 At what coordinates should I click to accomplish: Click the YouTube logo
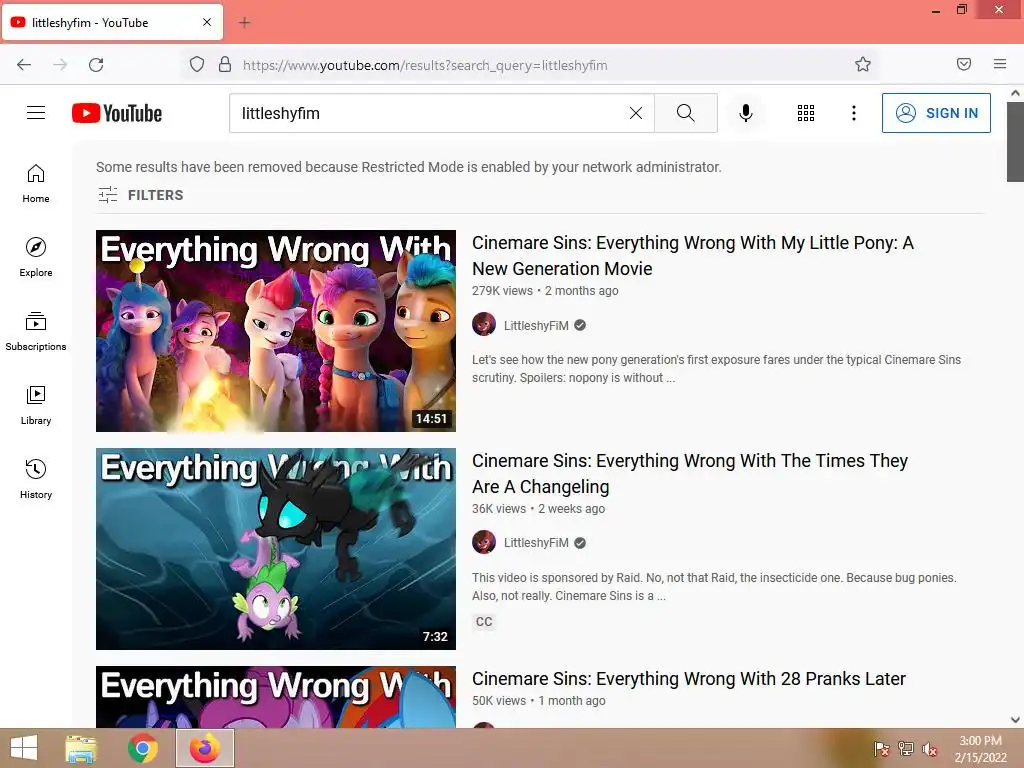pyautogui.click(x=117, y=113)
